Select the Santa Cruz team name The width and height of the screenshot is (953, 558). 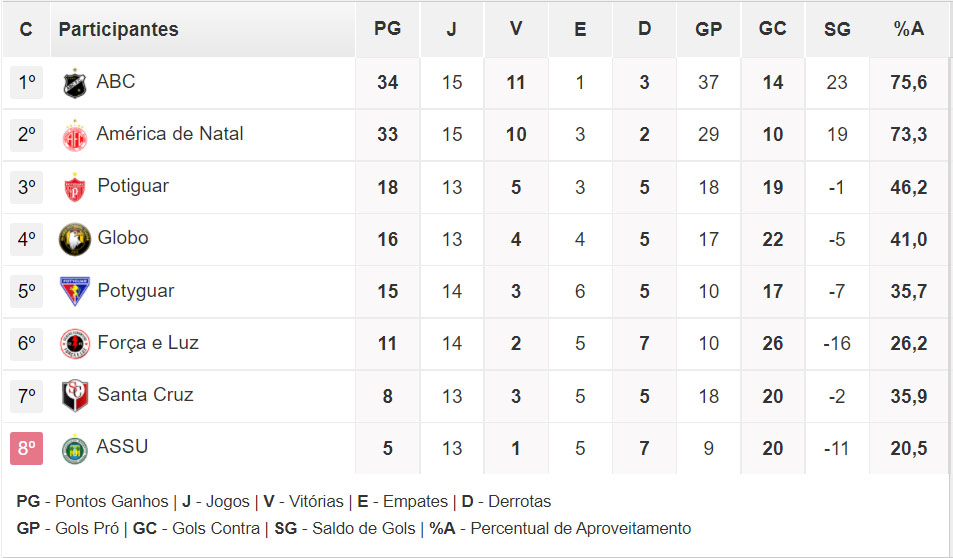[145, 395]
